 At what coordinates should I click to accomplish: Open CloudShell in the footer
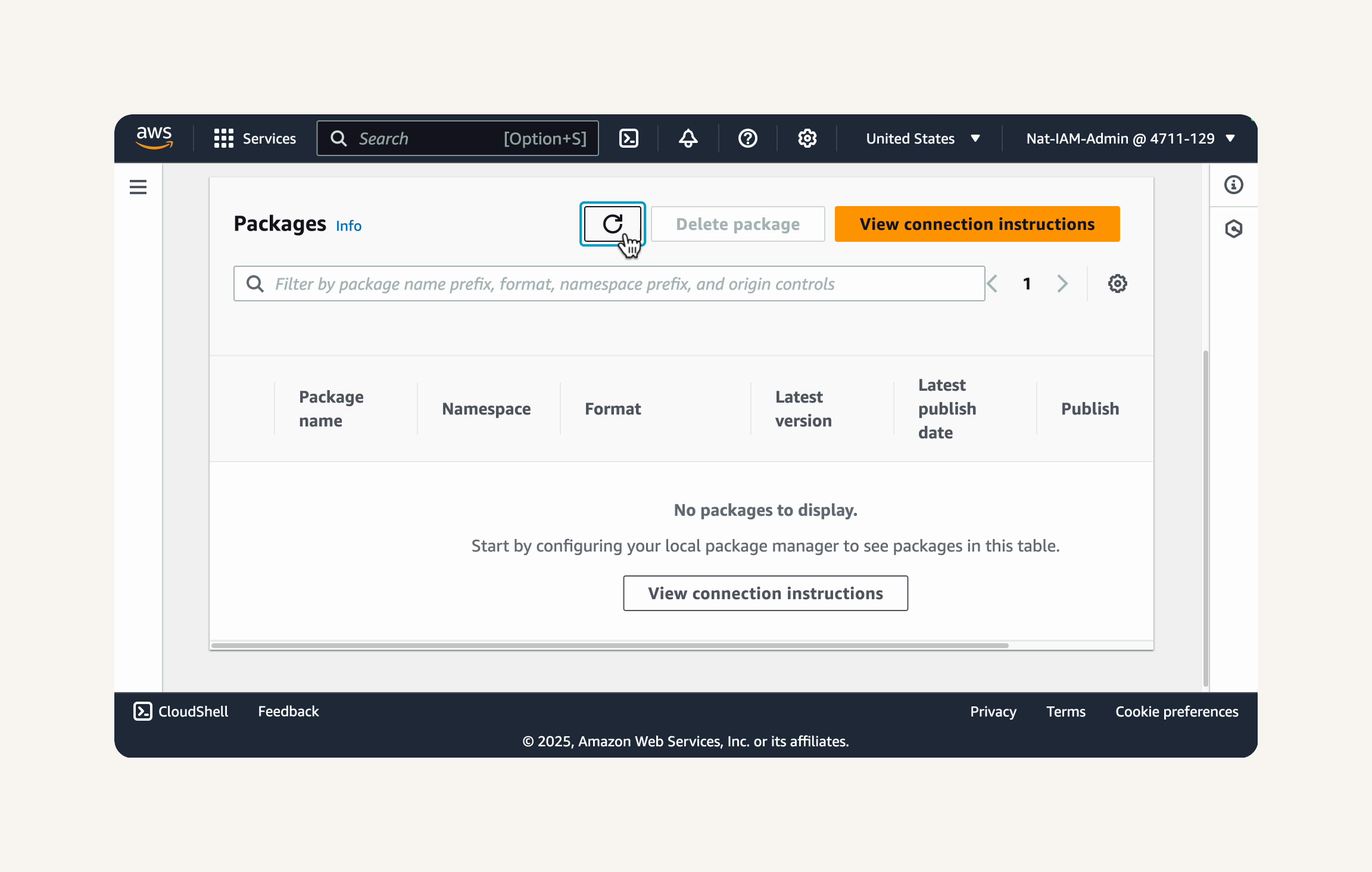(x=180, y=711)
